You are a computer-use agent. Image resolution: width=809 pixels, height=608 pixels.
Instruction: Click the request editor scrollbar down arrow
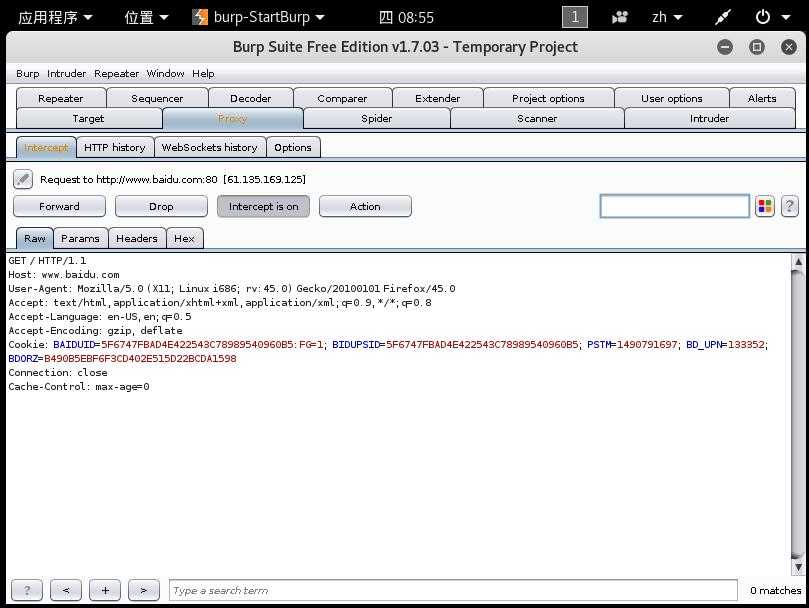tap(798, 567)
